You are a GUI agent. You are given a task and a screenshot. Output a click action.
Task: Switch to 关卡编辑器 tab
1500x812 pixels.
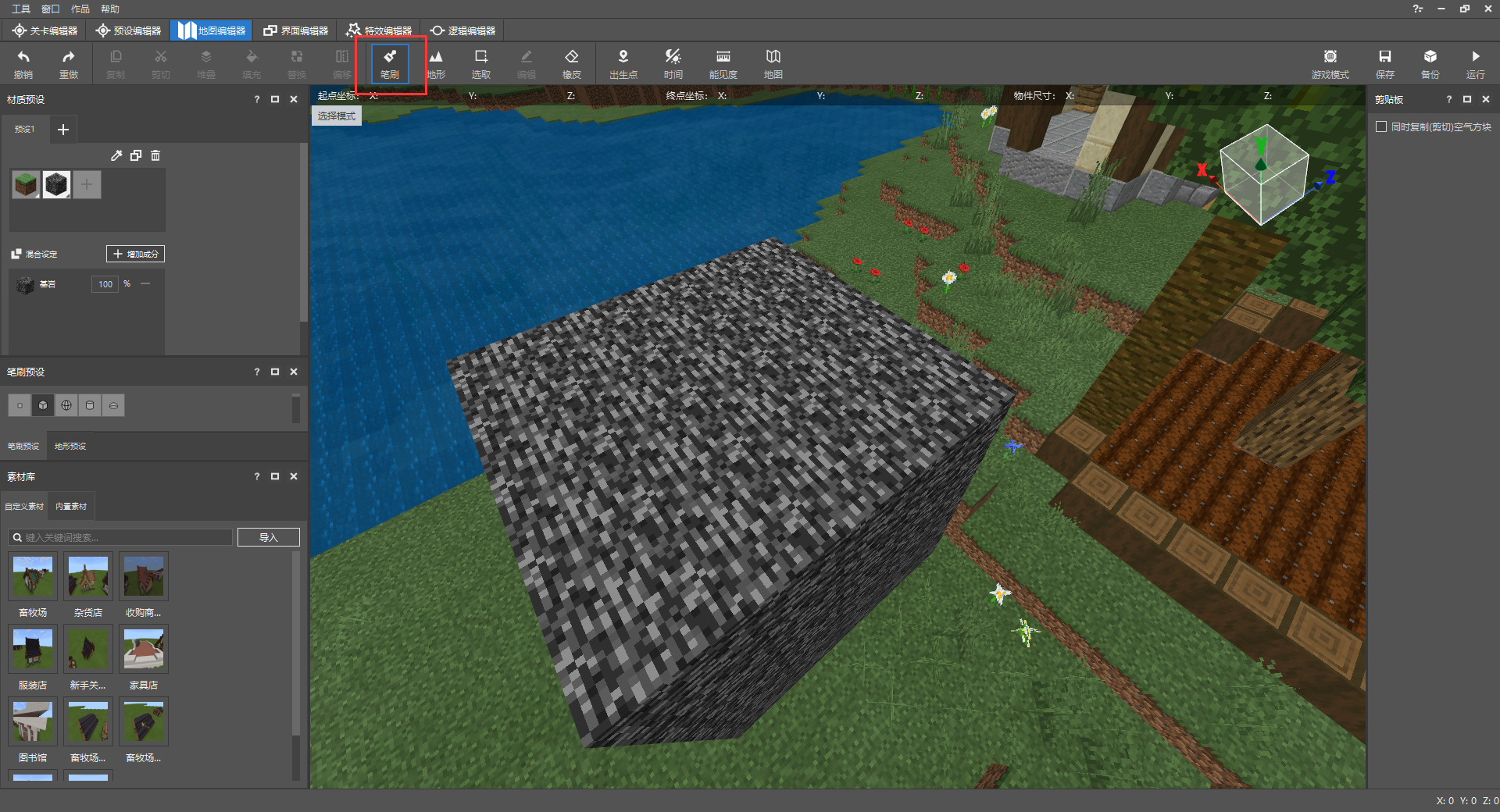[45, 30]
